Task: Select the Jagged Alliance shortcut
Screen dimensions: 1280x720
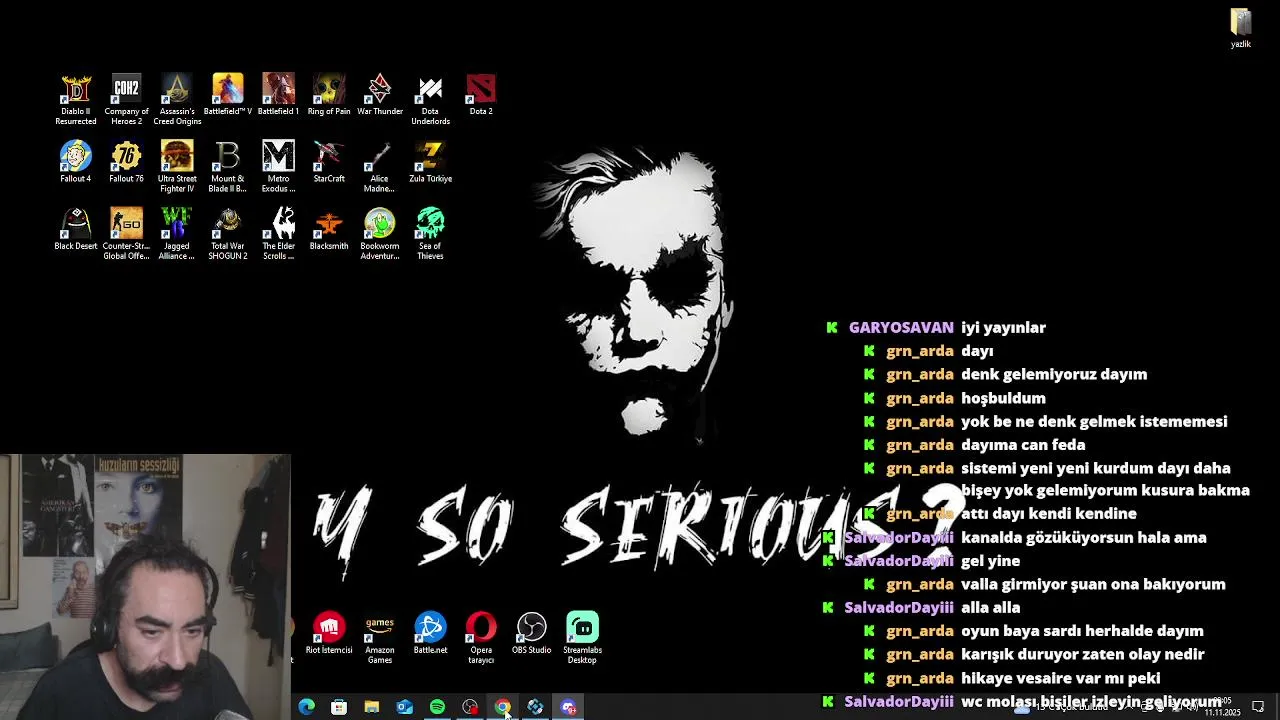Action: tap(177, 234)
